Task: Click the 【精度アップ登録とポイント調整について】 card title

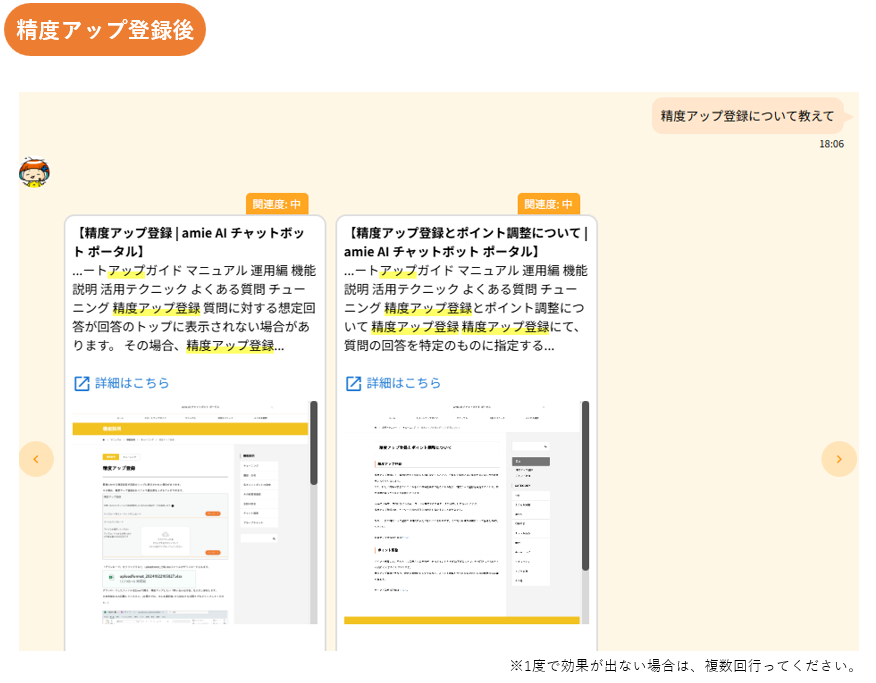Action: click(x=465, y=241)
